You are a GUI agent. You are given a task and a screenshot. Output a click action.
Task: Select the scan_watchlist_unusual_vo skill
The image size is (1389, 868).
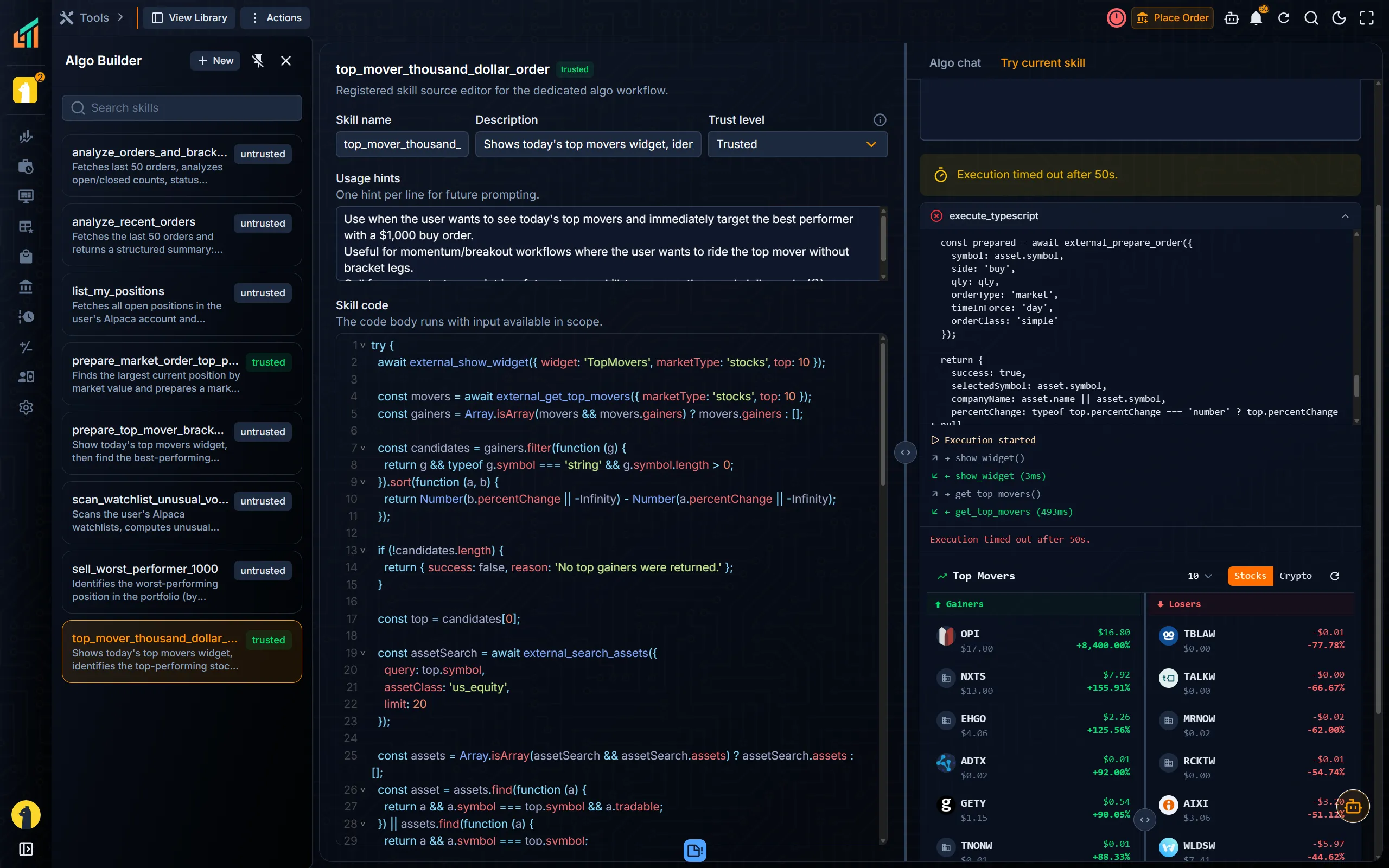[x=182, y=513]
